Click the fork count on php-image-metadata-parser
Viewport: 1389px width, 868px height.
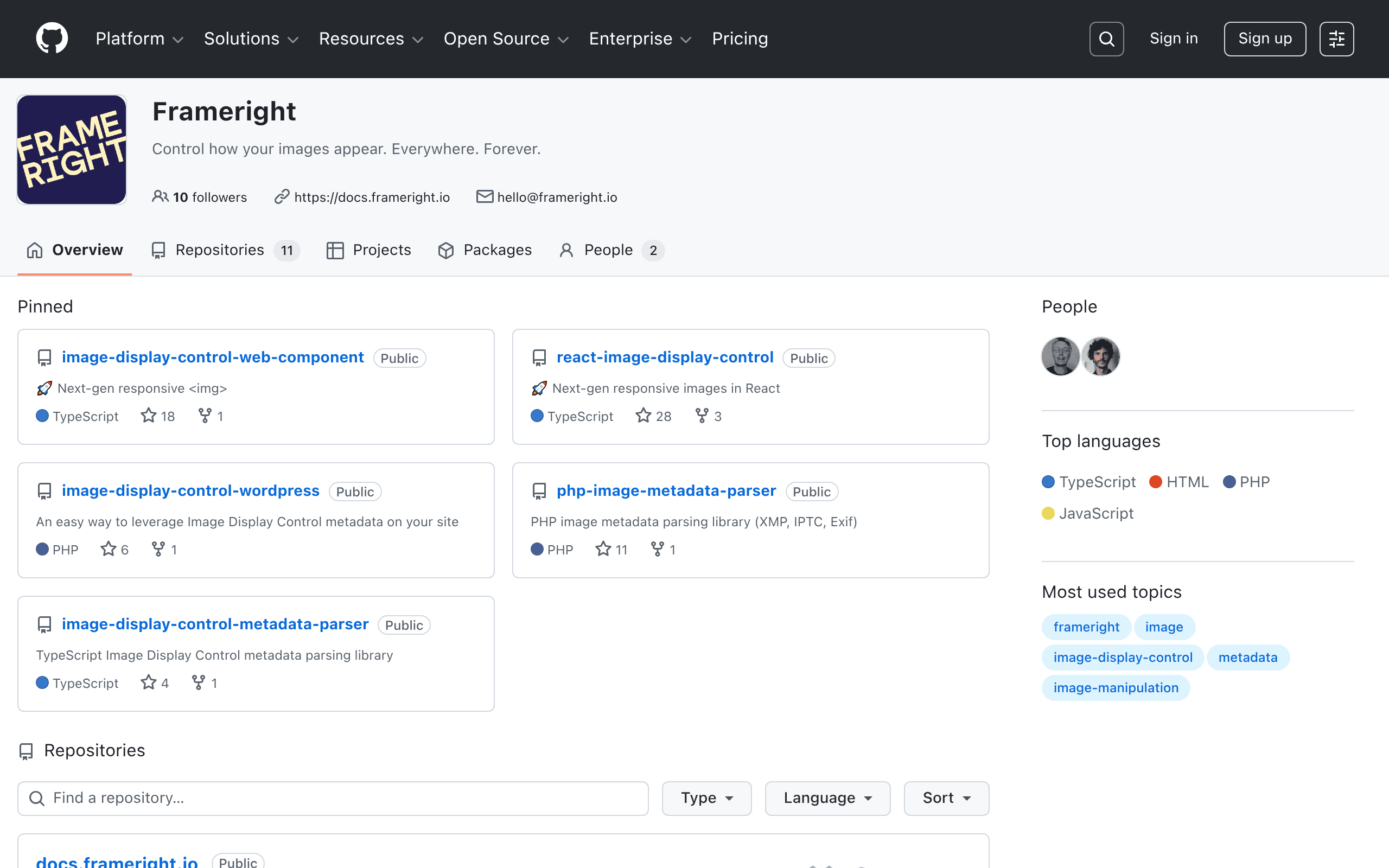663,550
